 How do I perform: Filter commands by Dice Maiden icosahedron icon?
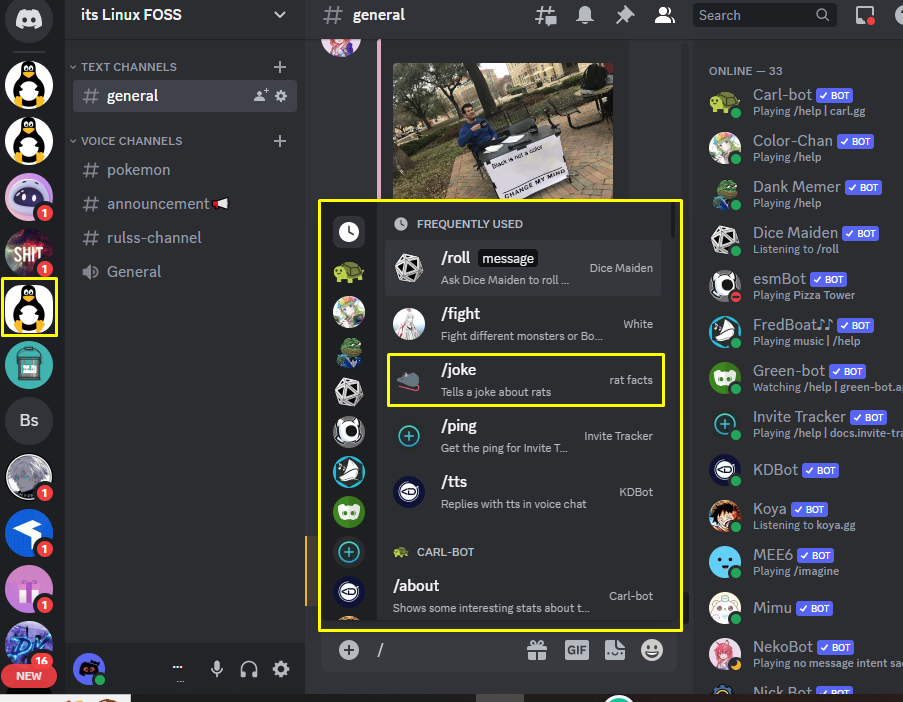pyautogui.click(x=349, y=392)
